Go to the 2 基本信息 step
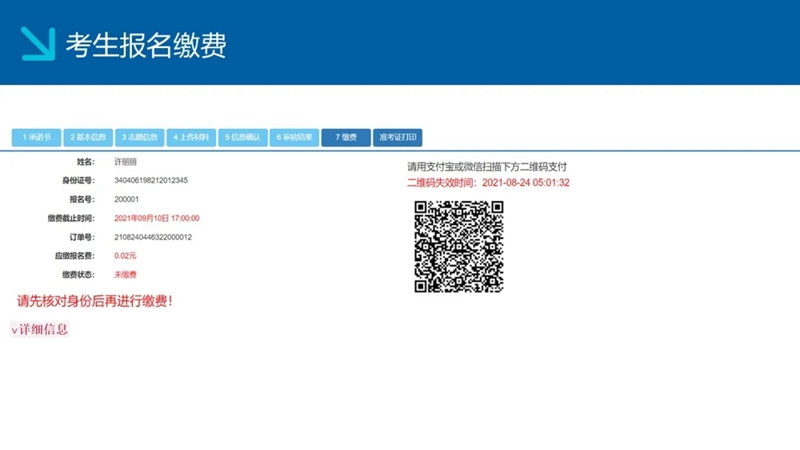This screenshot has height=450, width=800. tap(88, 137)
